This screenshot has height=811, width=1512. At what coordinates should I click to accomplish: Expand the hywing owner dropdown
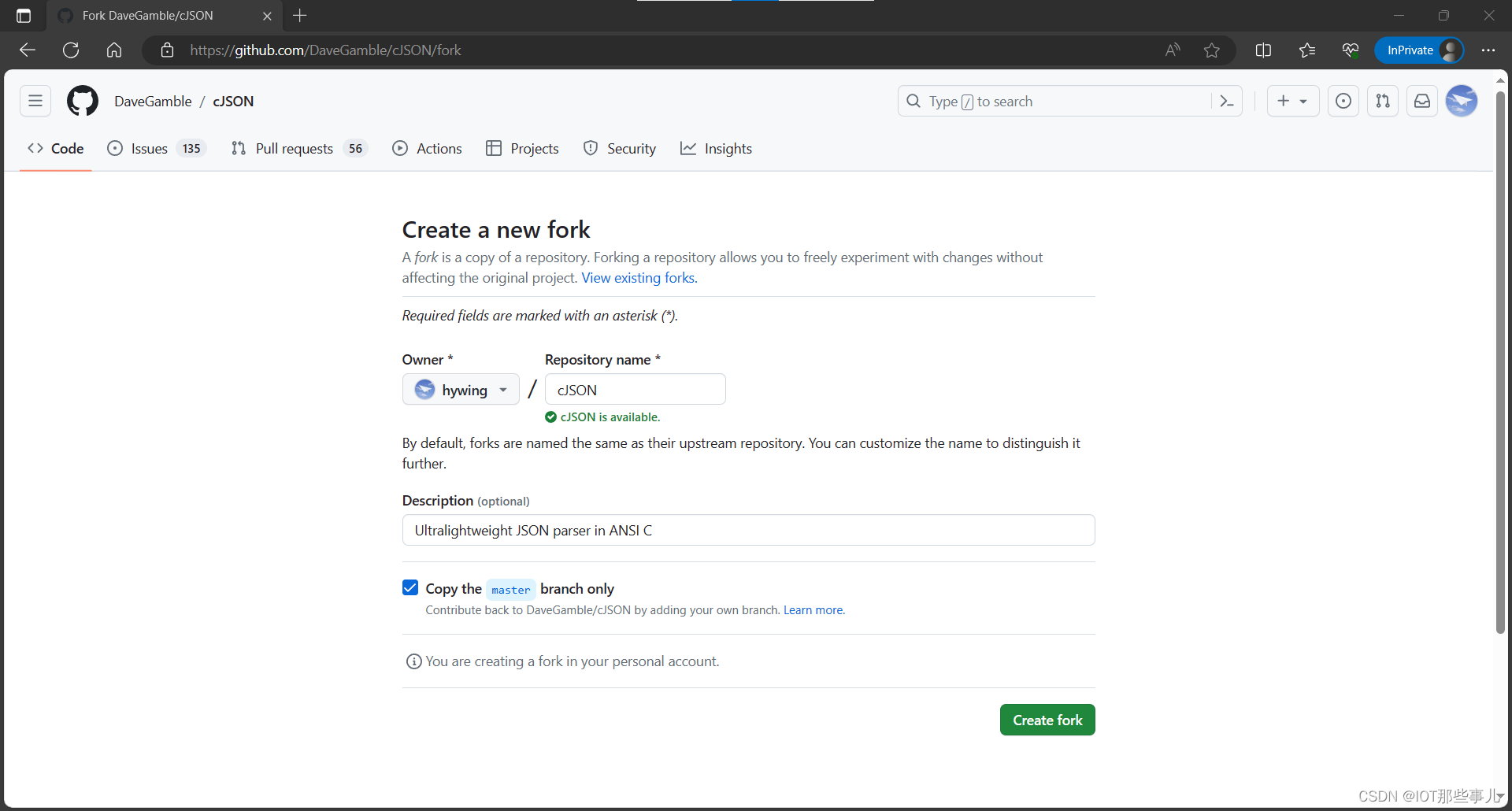point(461,389)
